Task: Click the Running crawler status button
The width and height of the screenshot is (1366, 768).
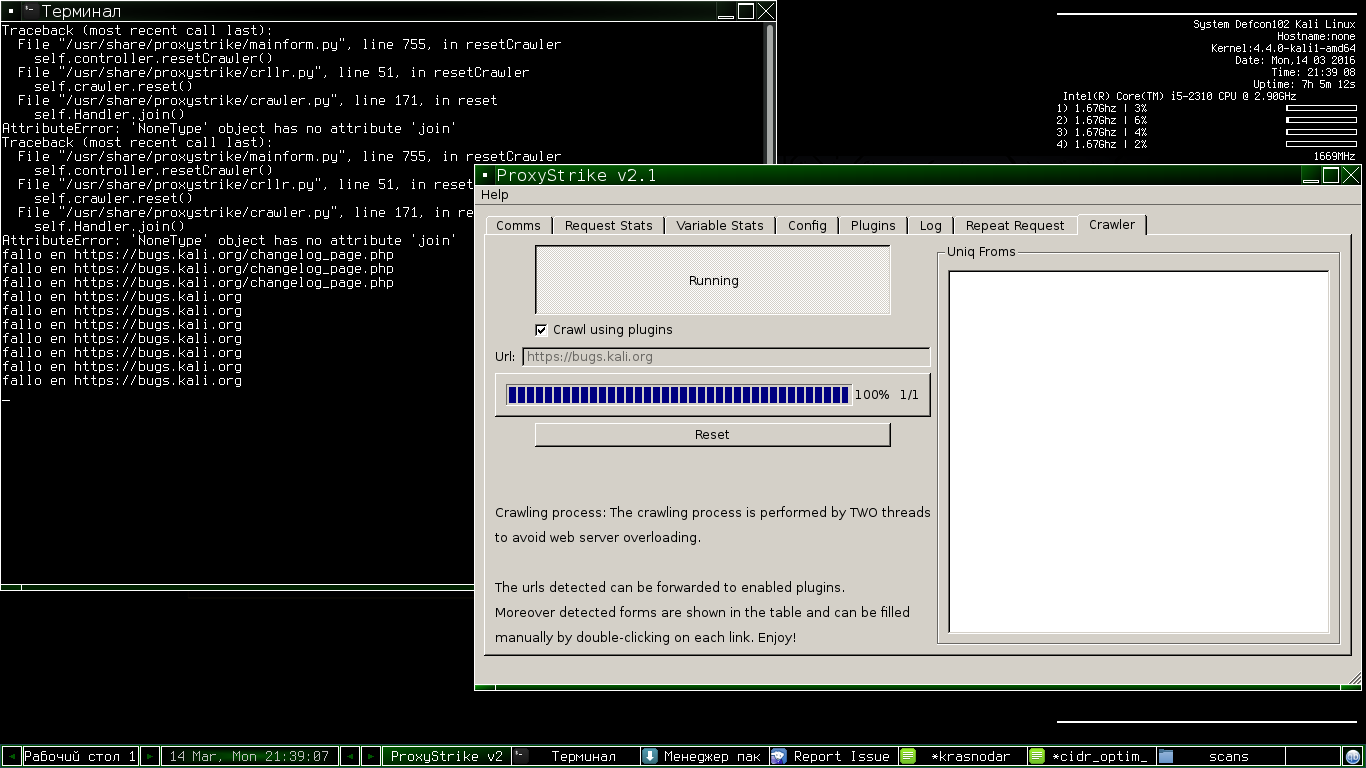Action: click(713, 281)
